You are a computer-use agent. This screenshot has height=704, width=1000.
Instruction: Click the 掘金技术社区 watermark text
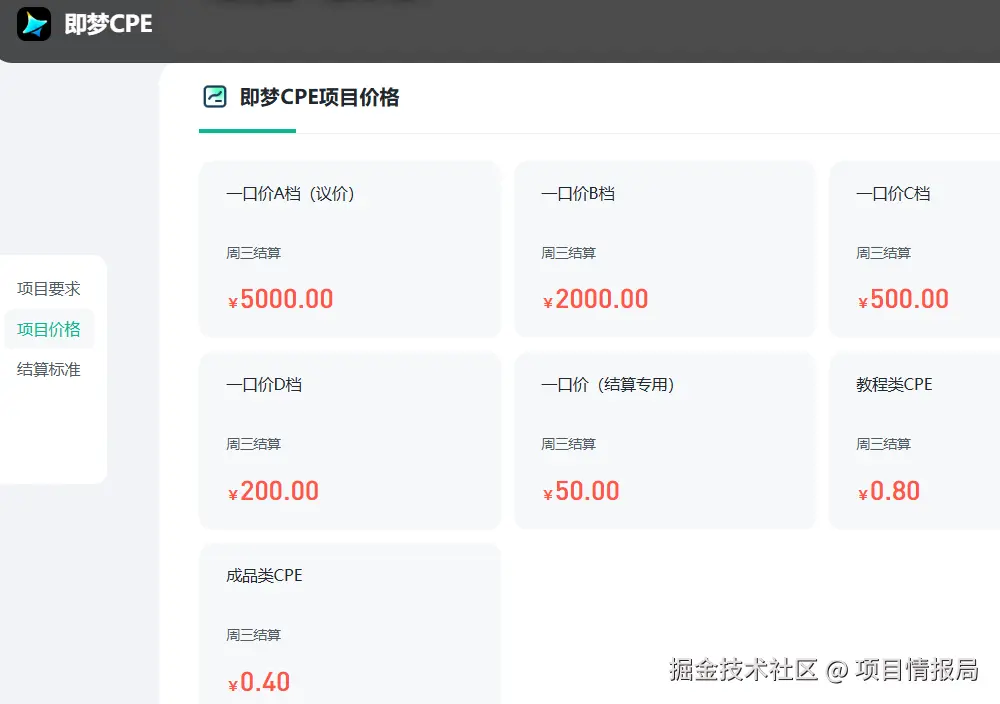740,671
